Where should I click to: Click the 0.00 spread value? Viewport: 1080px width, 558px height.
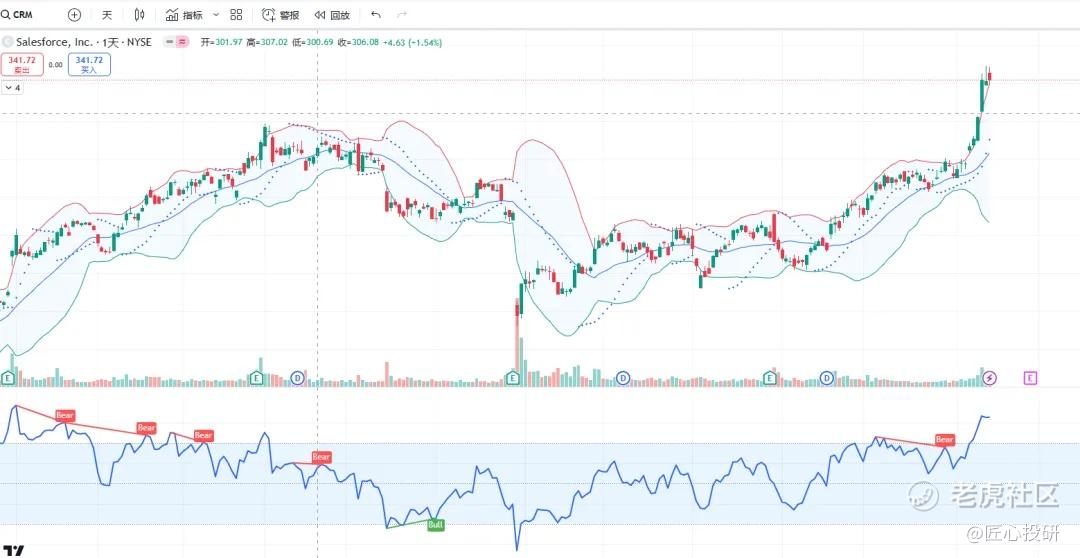[56, 65]
